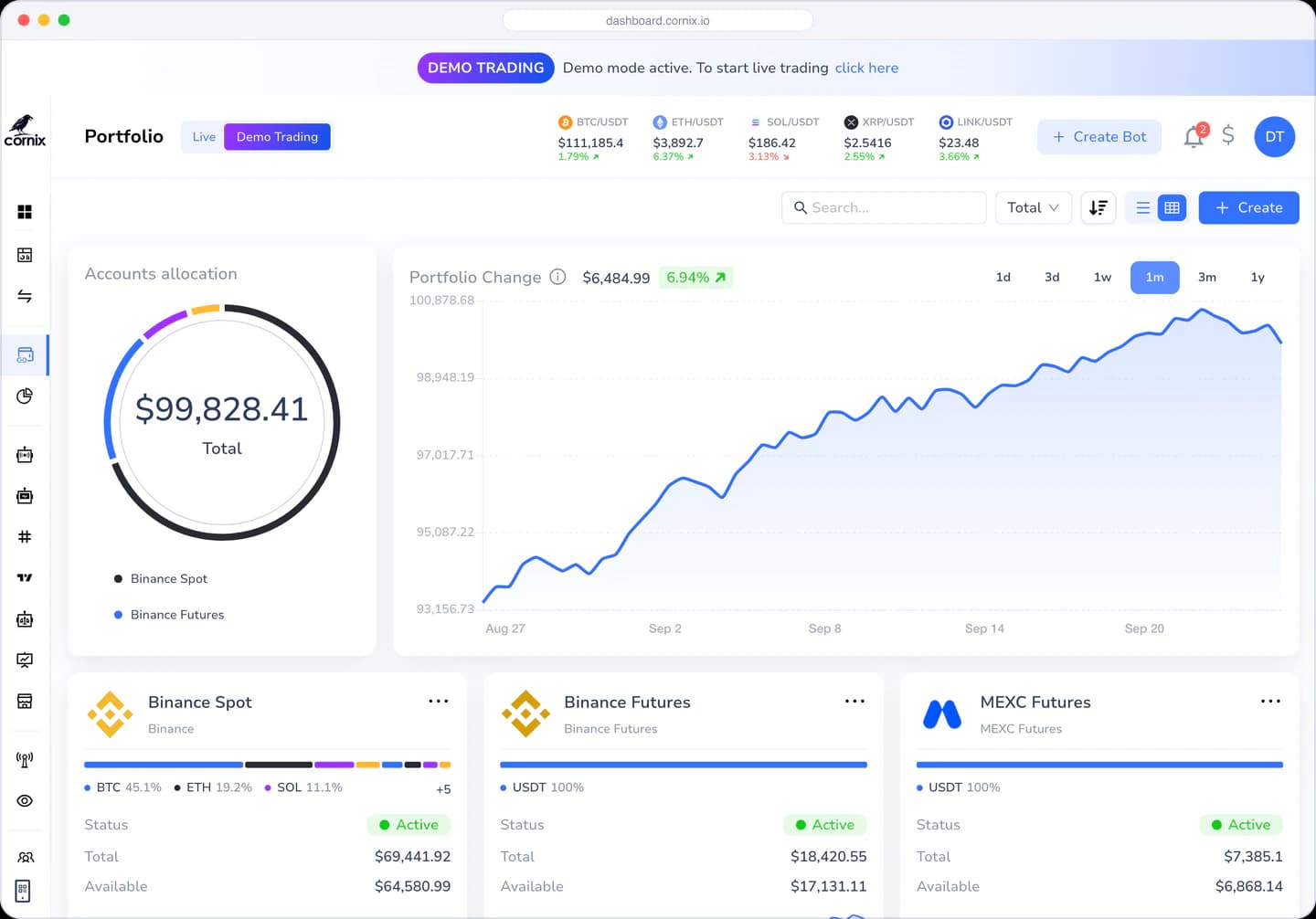Open notifications bell with badge
Image resolution: width=1316 pixels, height=919 pixels.
1194,136
